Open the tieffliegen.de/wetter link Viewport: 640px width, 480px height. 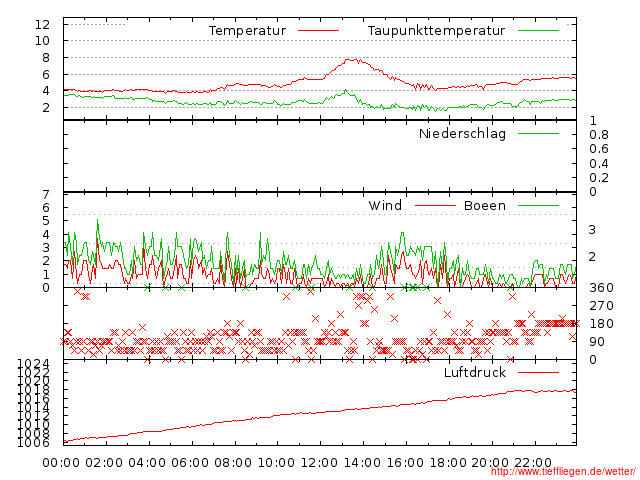tap(563, 471)
